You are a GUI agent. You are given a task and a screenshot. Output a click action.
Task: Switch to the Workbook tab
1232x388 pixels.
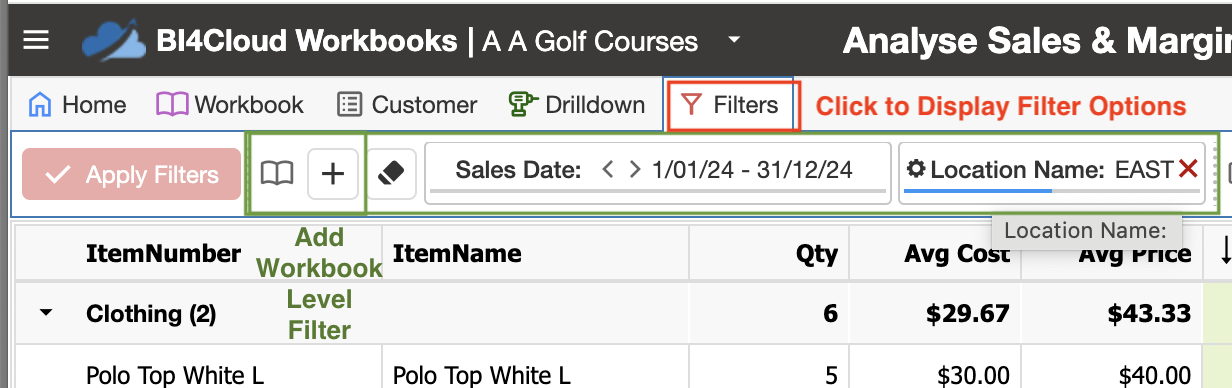[x=230, y=104]
